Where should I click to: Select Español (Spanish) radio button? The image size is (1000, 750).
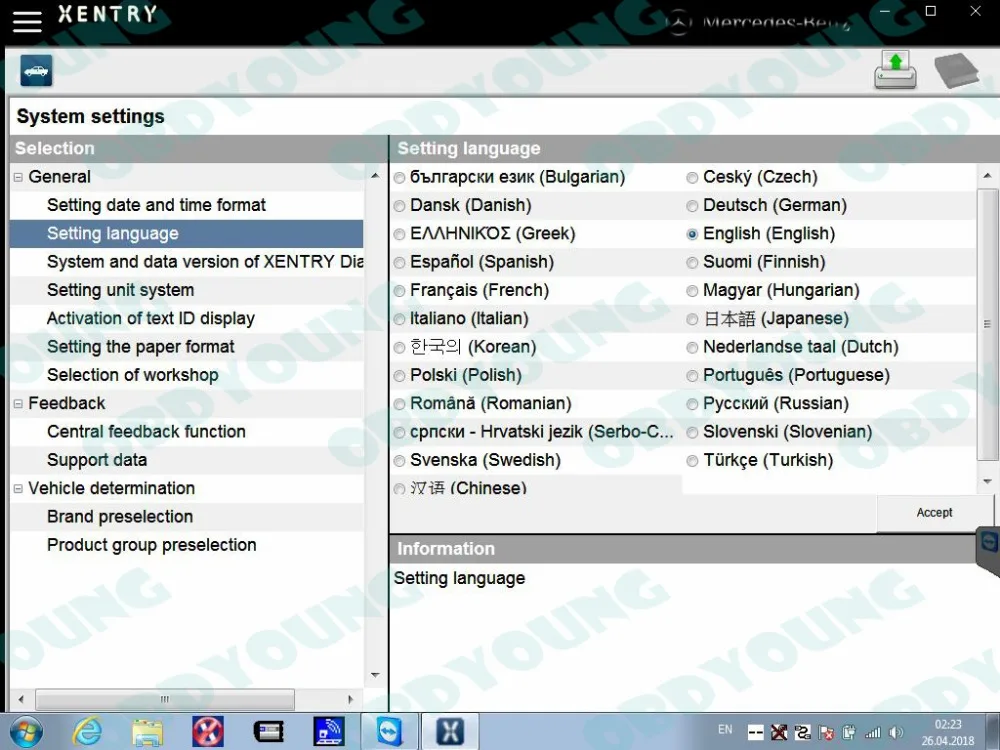pyautogui.click(x=399, y=263)
